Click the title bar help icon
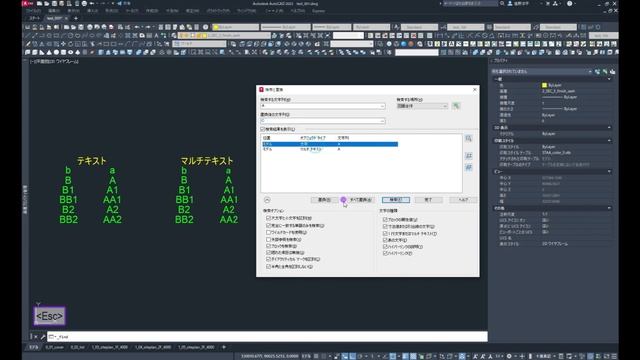This screenshot has height=360, width=640. (x=569, y=3)
